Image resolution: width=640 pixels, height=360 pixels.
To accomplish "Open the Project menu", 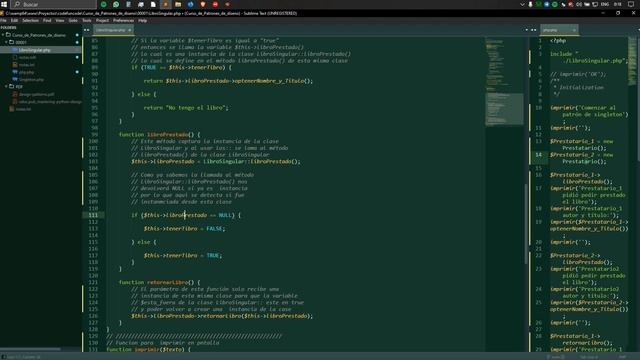I will tap(102, 20).
